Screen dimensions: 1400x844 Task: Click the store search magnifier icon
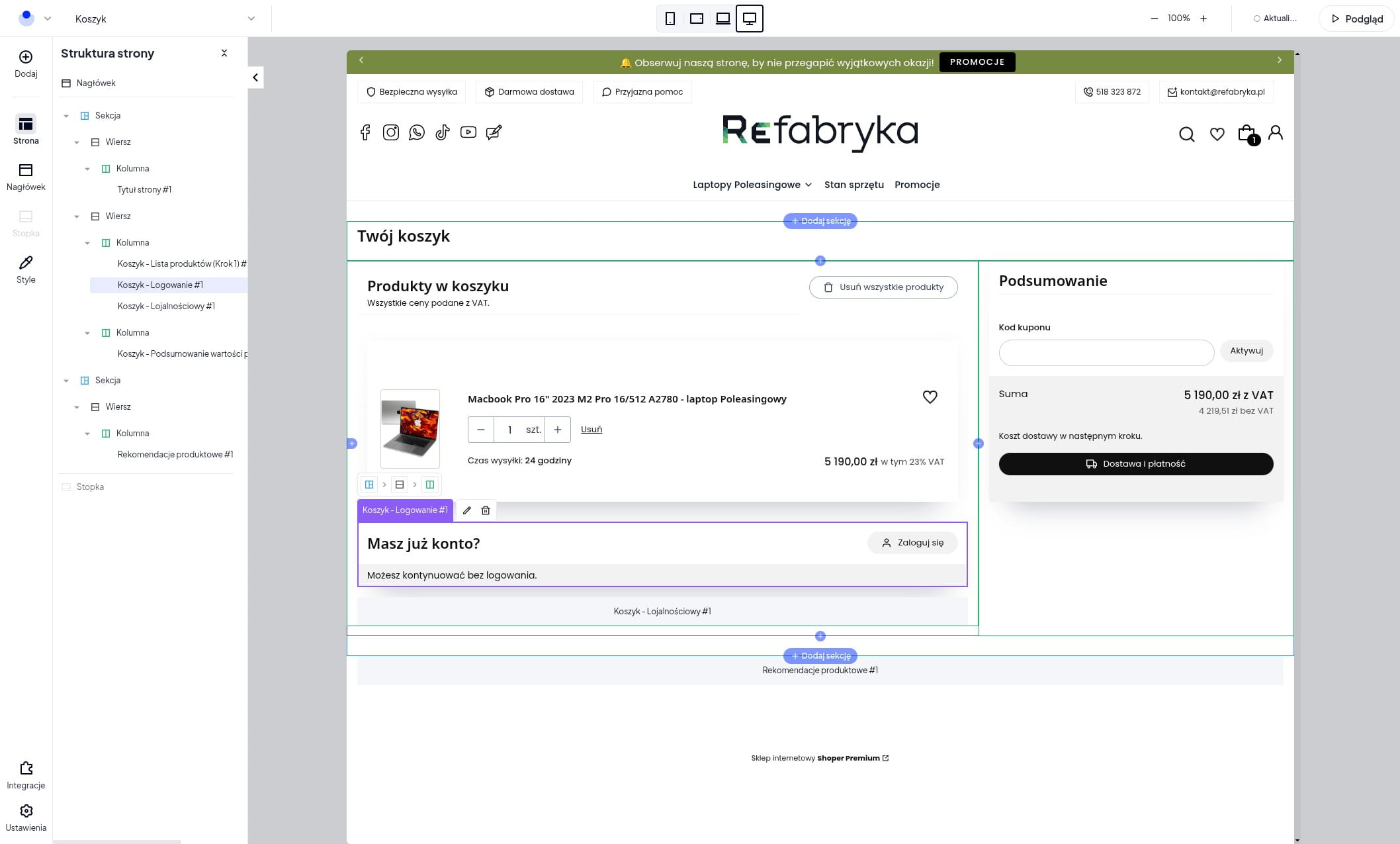[1187, 134]
